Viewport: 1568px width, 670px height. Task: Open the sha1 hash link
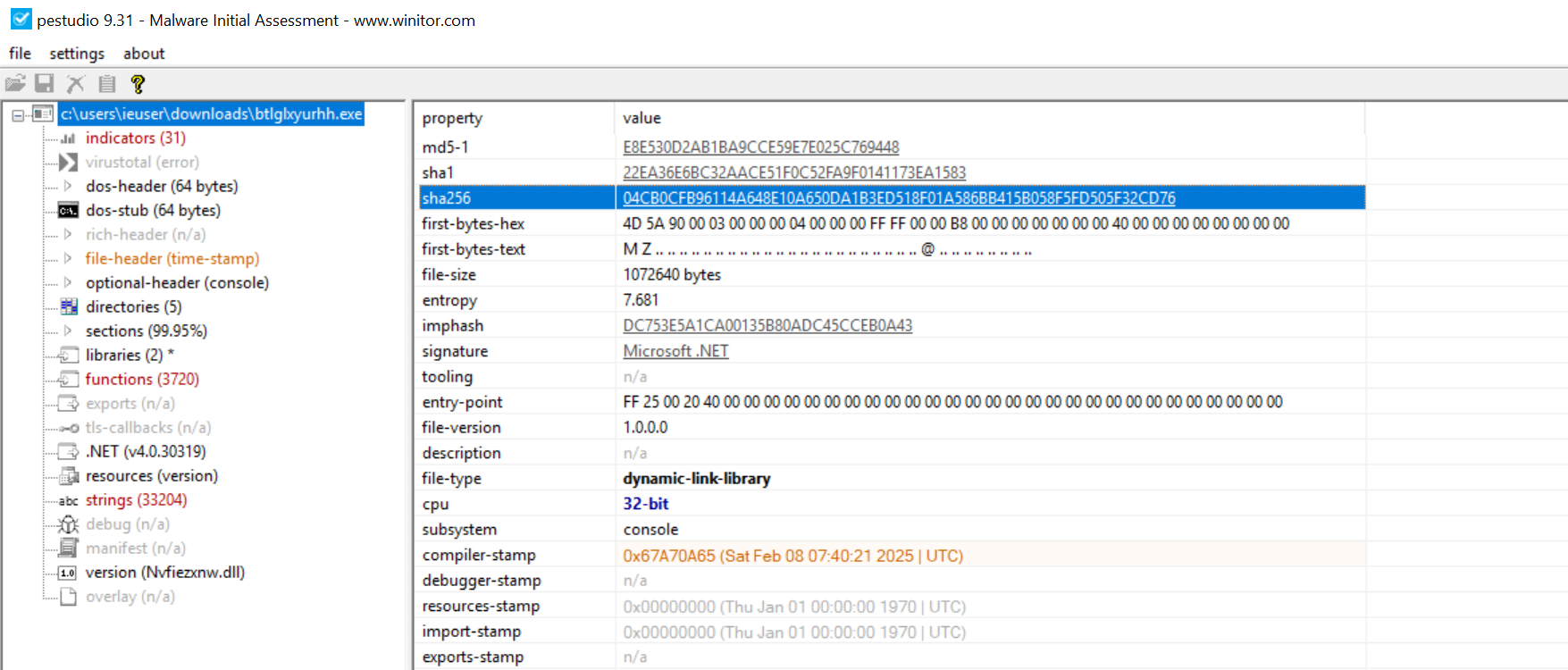click(794, 172)
